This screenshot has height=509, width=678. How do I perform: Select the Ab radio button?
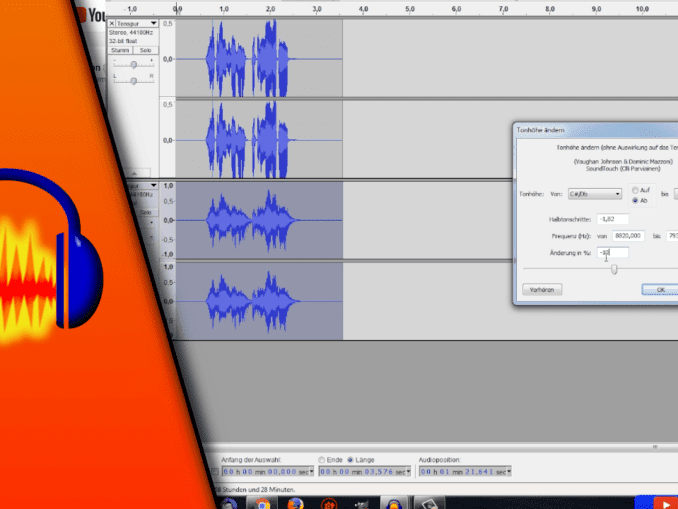click(635, 200)
